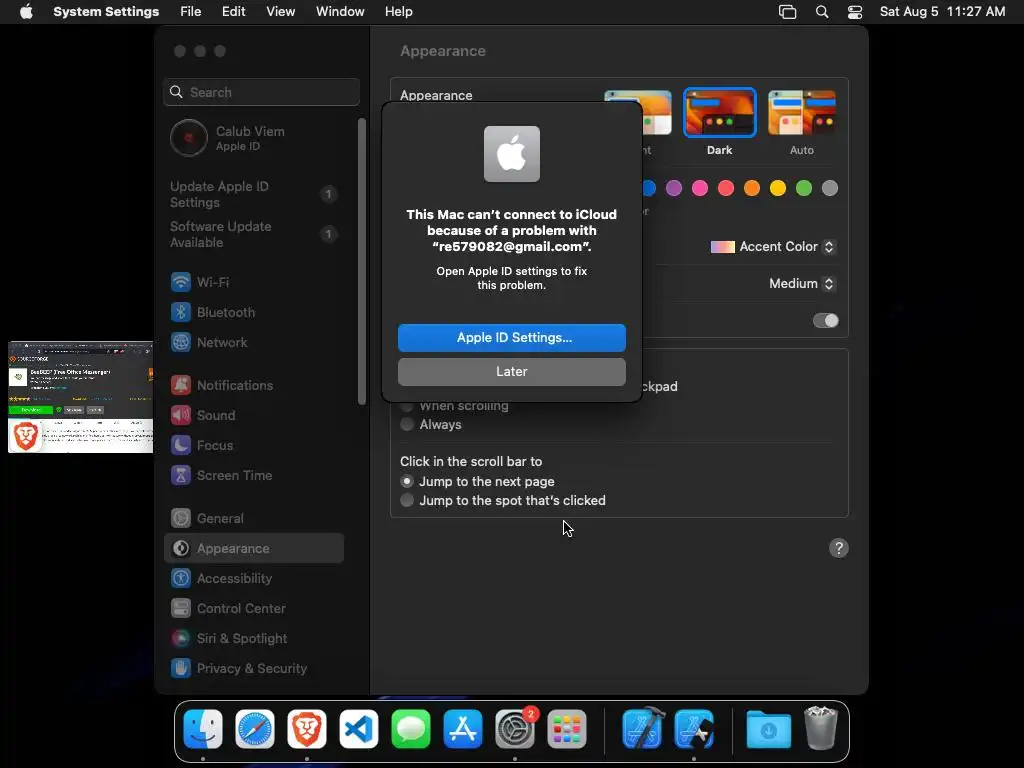
Task: Pick the red accent color
Action: click(x=726, y=188)
